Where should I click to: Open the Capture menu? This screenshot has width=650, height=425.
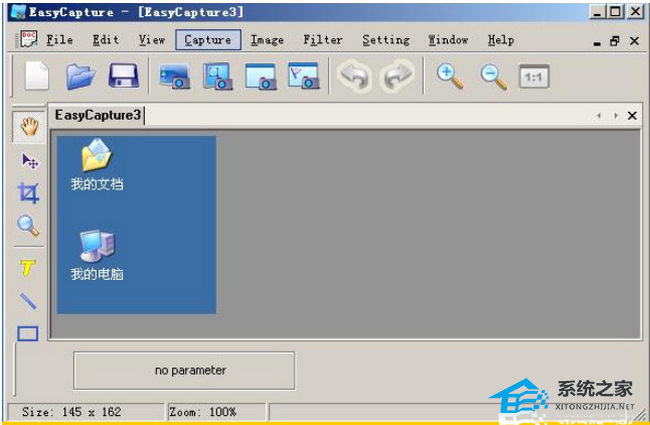pos(208,40)
